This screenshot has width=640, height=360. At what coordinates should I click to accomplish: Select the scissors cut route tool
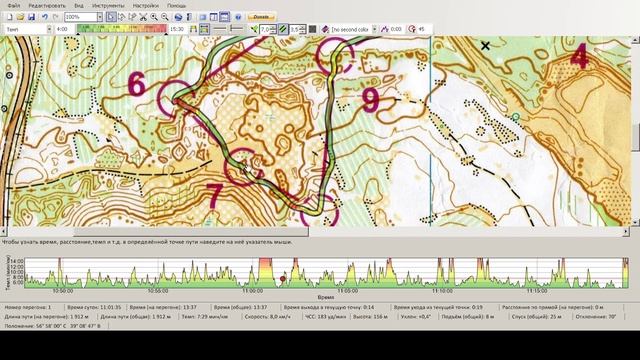tap(143, 17)
